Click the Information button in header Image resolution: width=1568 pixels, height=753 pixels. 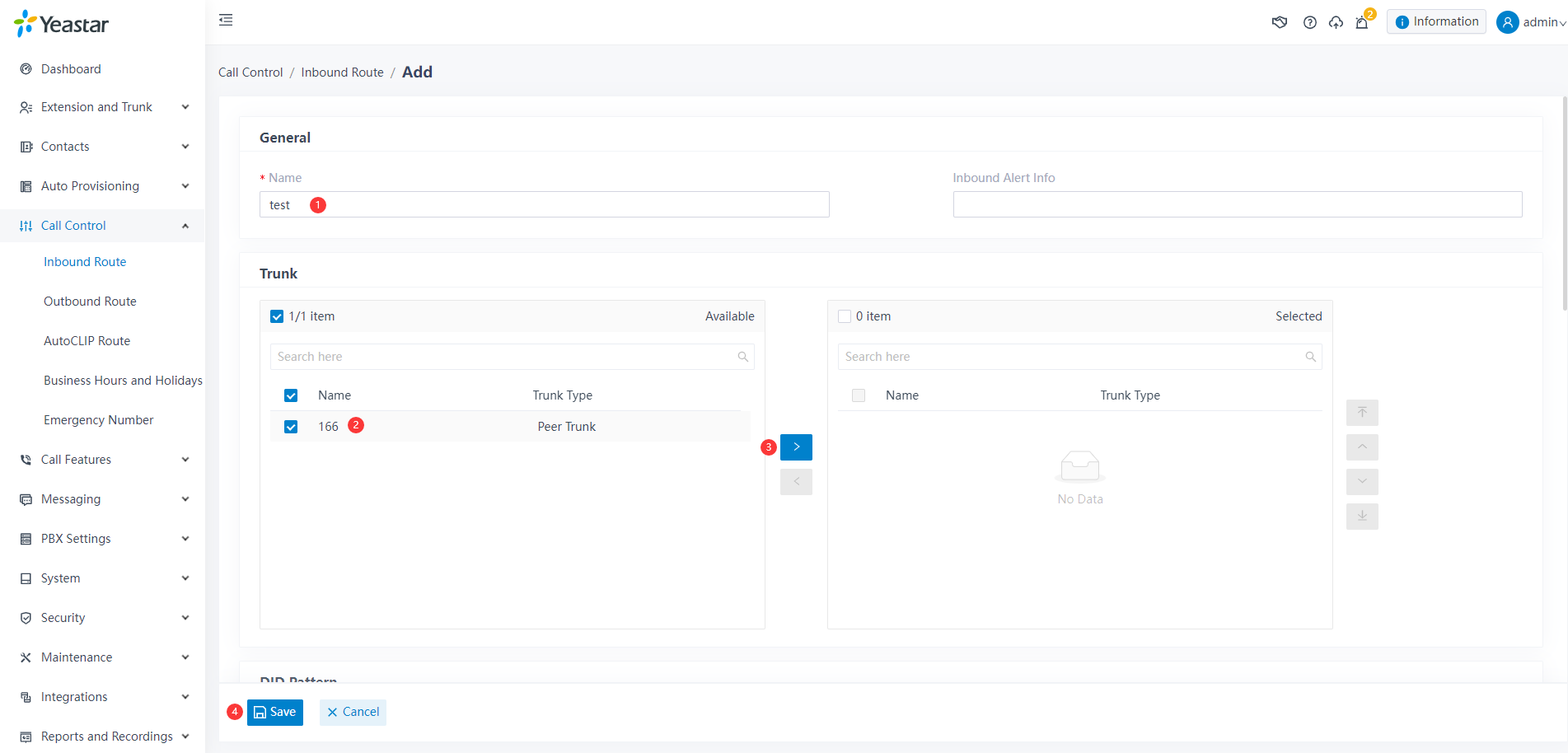point(1436,21)
